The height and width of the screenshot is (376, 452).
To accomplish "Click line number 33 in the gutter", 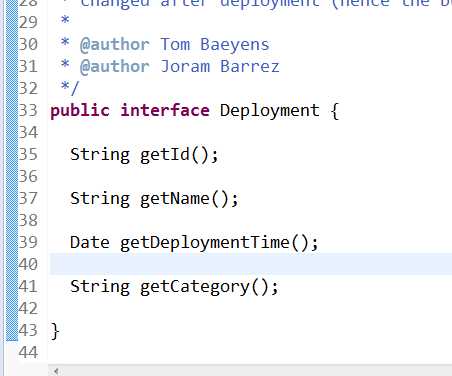I will point(28,110).
